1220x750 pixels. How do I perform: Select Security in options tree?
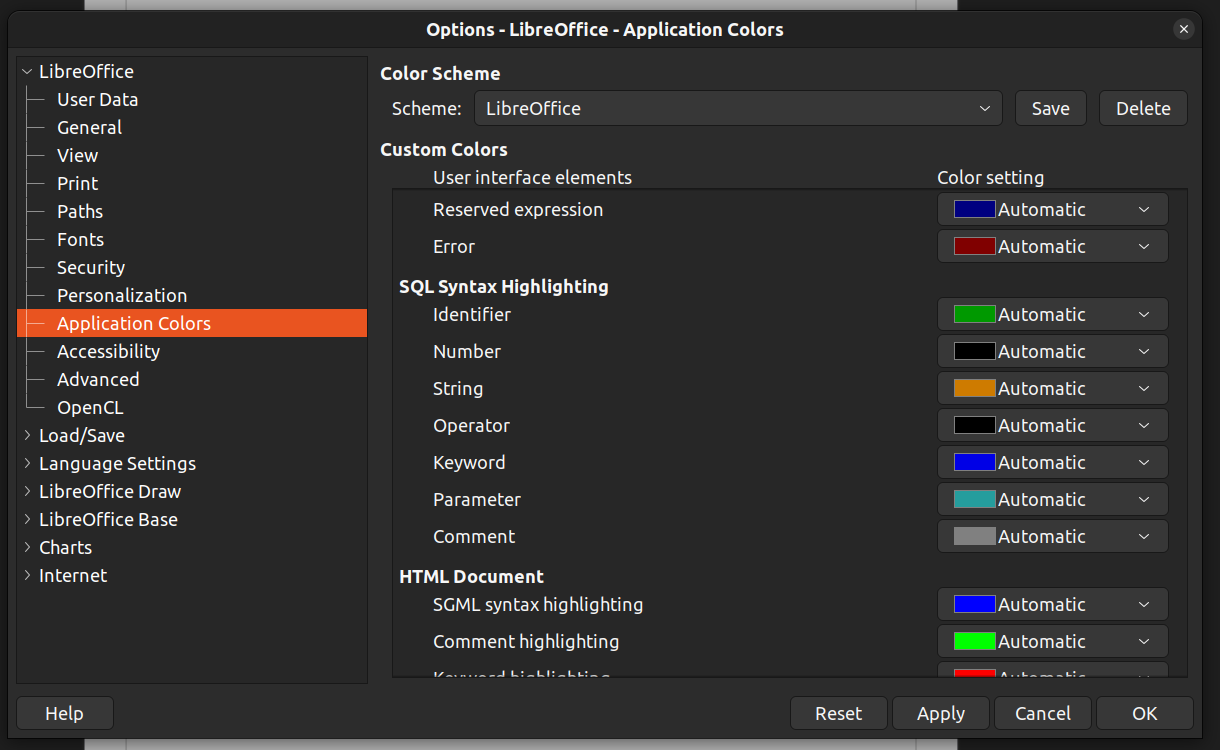click(x=91, y=268)
